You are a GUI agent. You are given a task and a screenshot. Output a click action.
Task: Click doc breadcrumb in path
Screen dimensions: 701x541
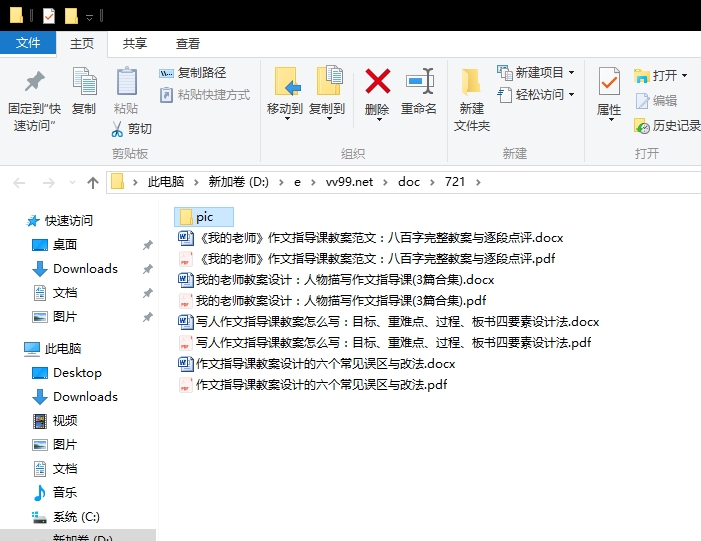[x=409, y=182]
